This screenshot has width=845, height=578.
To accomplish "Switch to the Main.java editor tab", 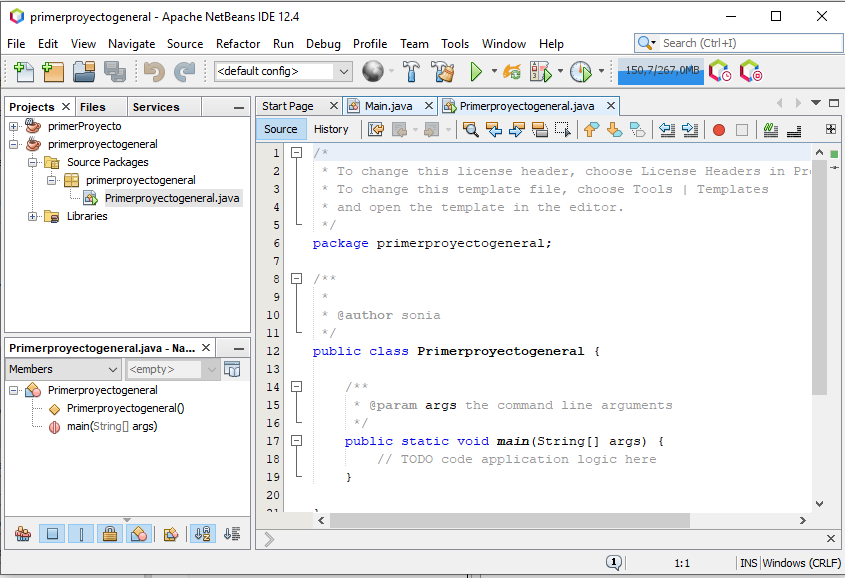I will [x=389, y=106].
